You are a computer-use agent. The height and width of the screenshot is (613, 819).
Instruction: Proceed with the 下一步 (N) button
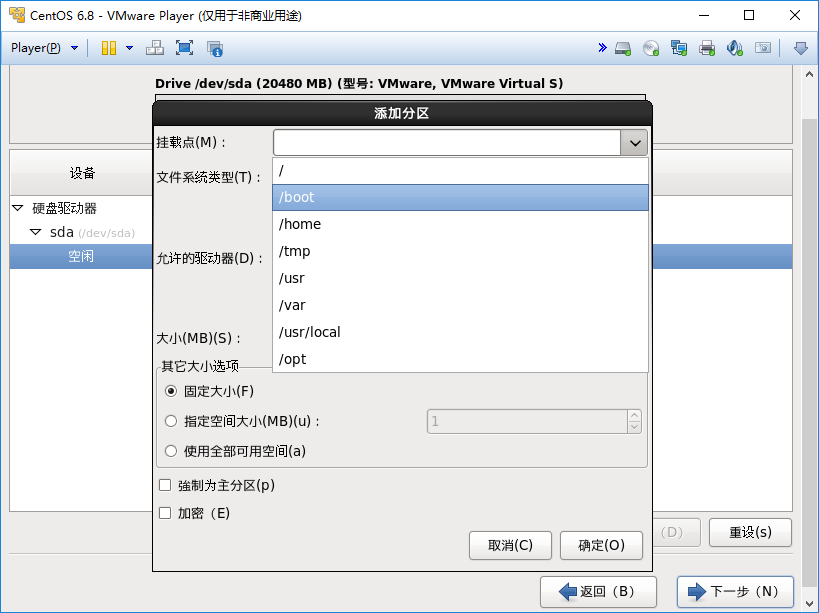click(735, 592)
